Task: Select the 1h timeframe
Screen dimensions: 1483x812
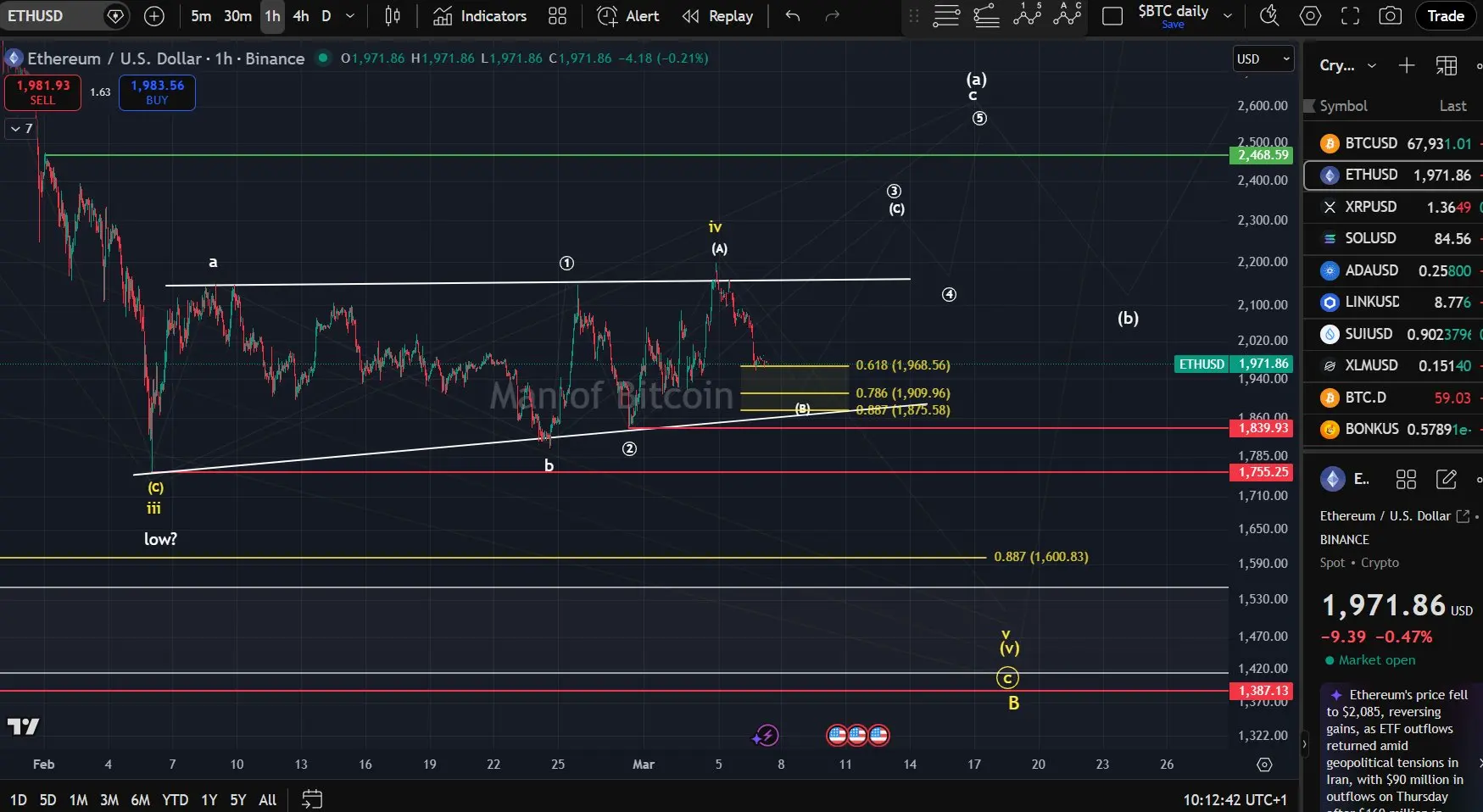Action: click(272, 16)
